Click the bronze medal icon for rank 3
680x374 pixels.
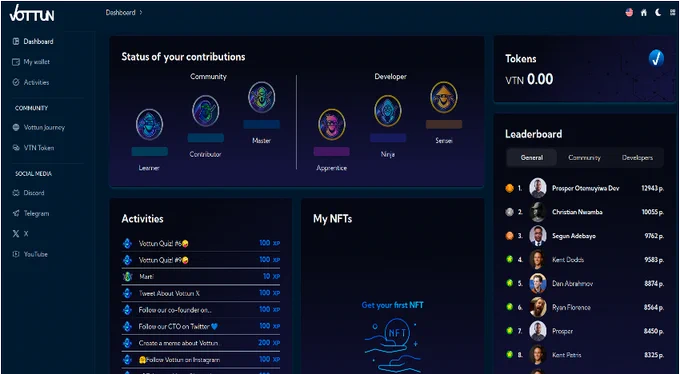click(x=510, y=236)
